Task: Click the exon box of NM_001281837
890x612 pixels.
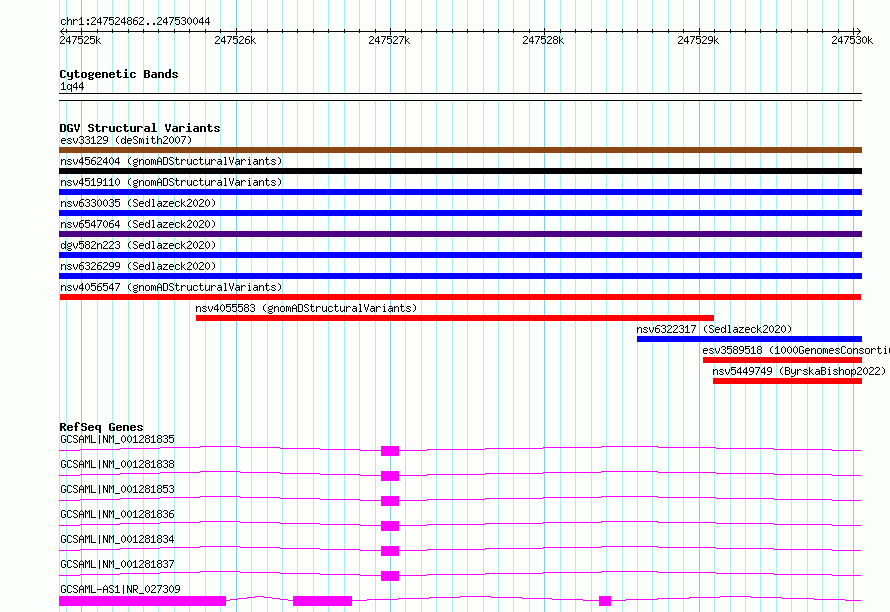Action: (x=390, y=576)
